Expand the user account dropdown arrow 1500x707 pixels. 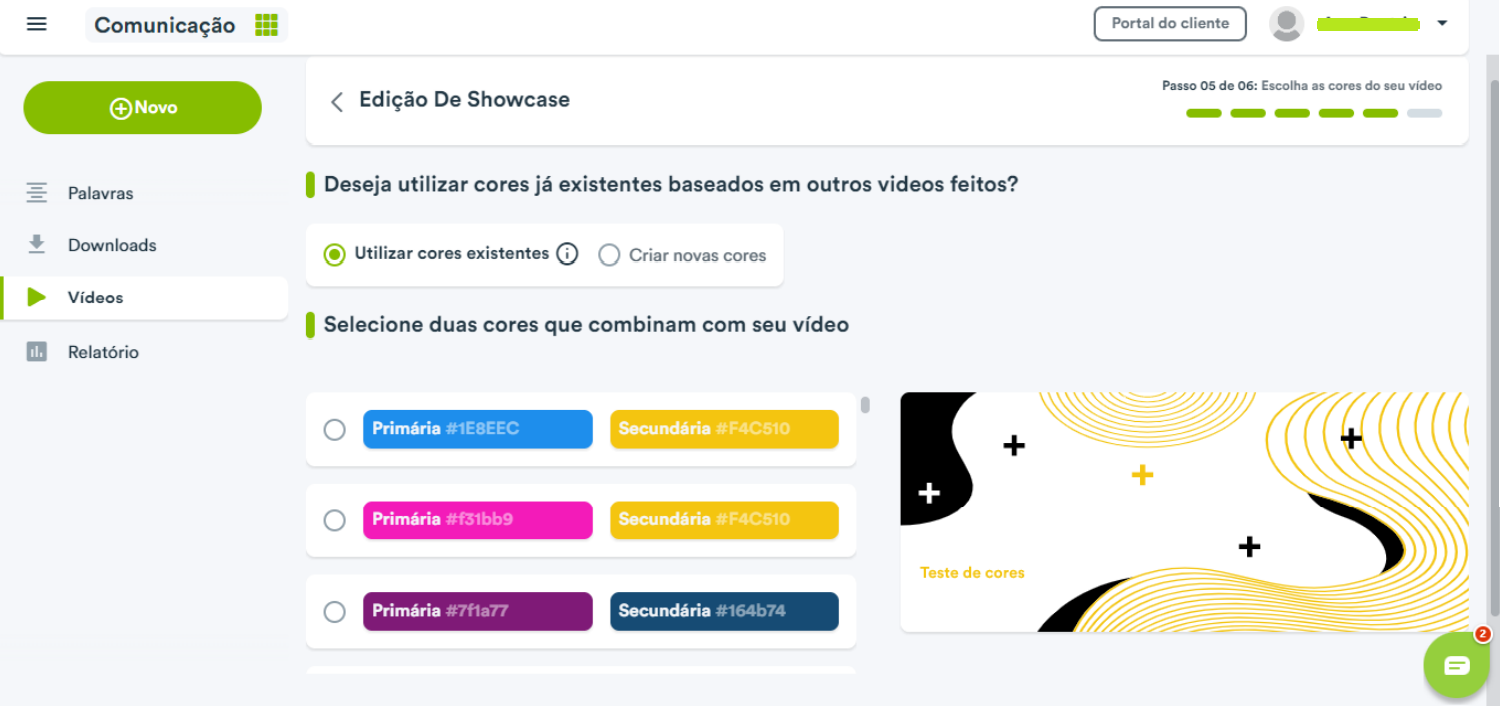pyautogui.click(x=1442, y=24)
